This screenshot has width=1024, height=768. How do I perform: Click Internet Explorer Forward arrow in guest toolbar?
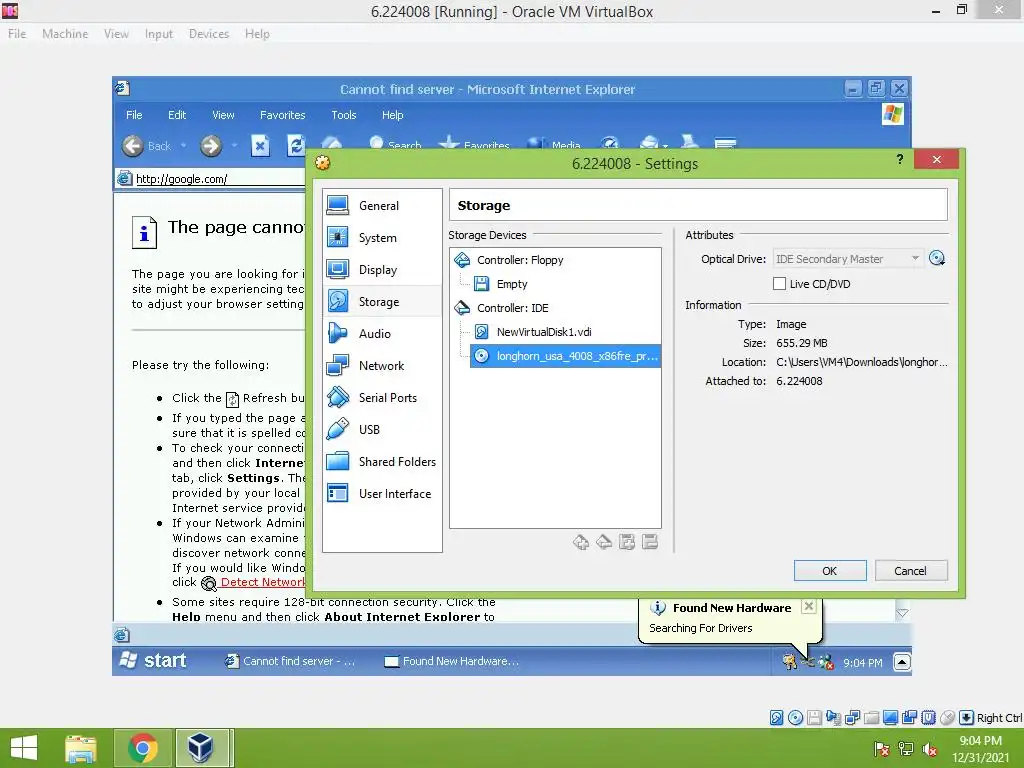coord(211,146)
